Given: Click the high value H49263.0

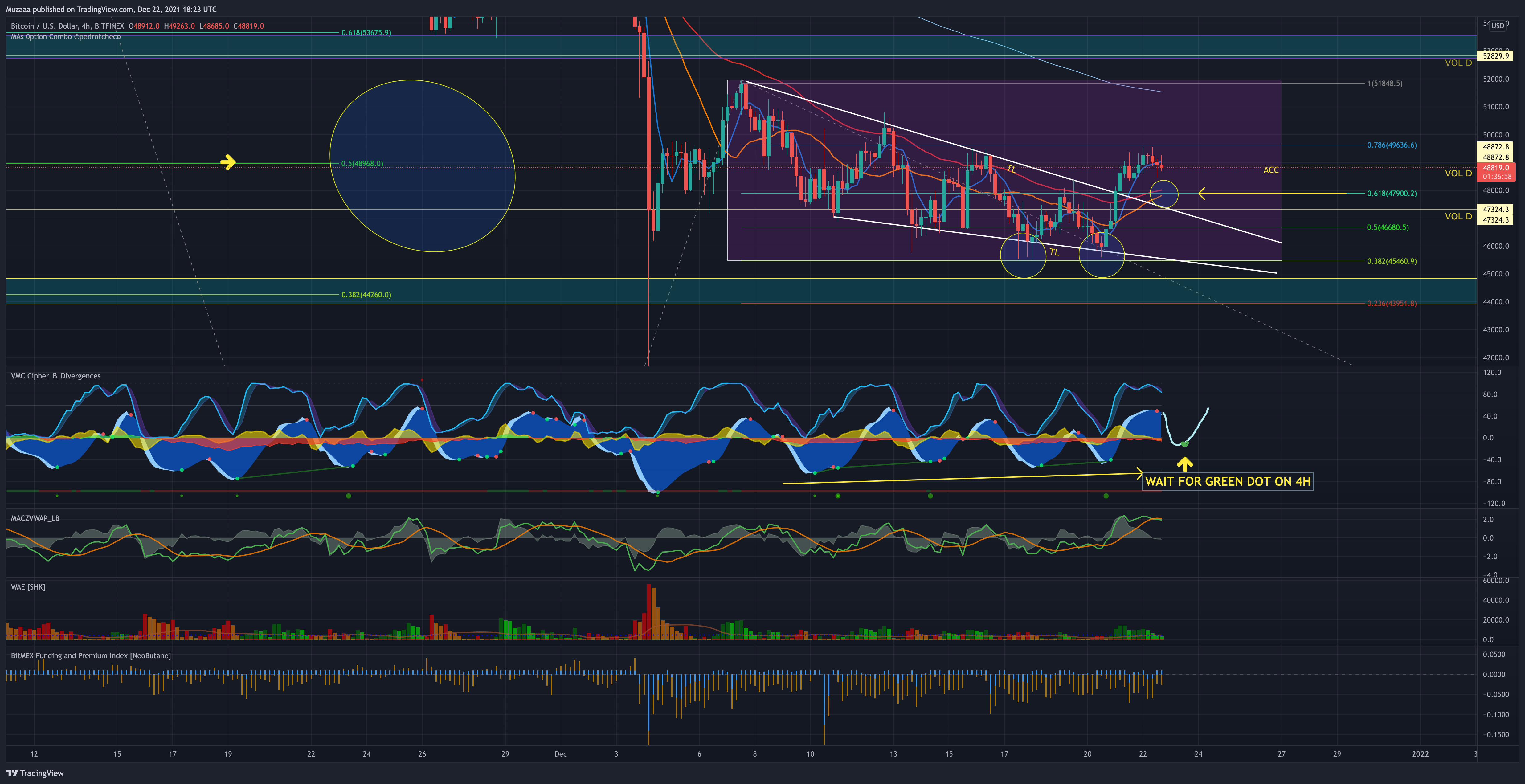Looking at the screenshot, I should coord(179,26).
